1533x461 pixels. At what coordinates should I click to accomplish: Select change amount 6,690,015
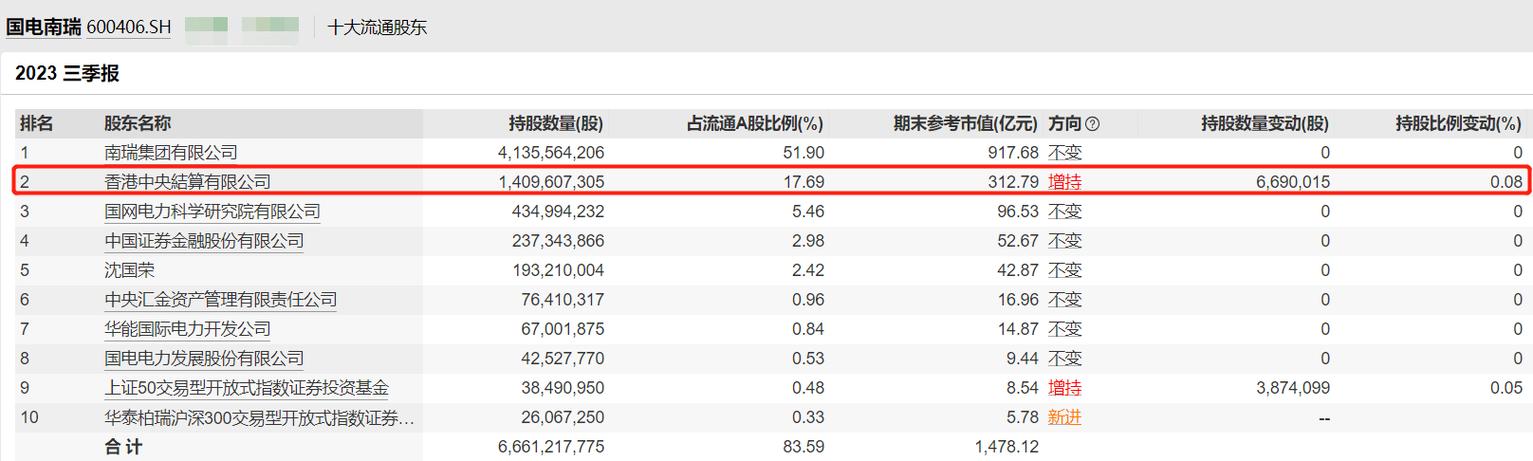coord(1293,182)
